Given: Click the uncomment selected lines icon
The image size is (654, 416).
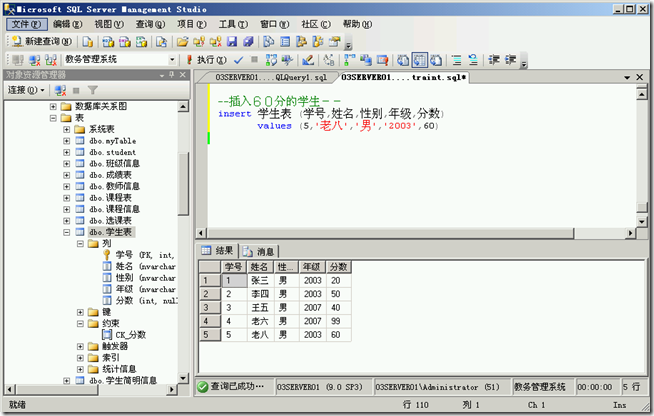Looking at the screenshot, I should pos(473,60).
